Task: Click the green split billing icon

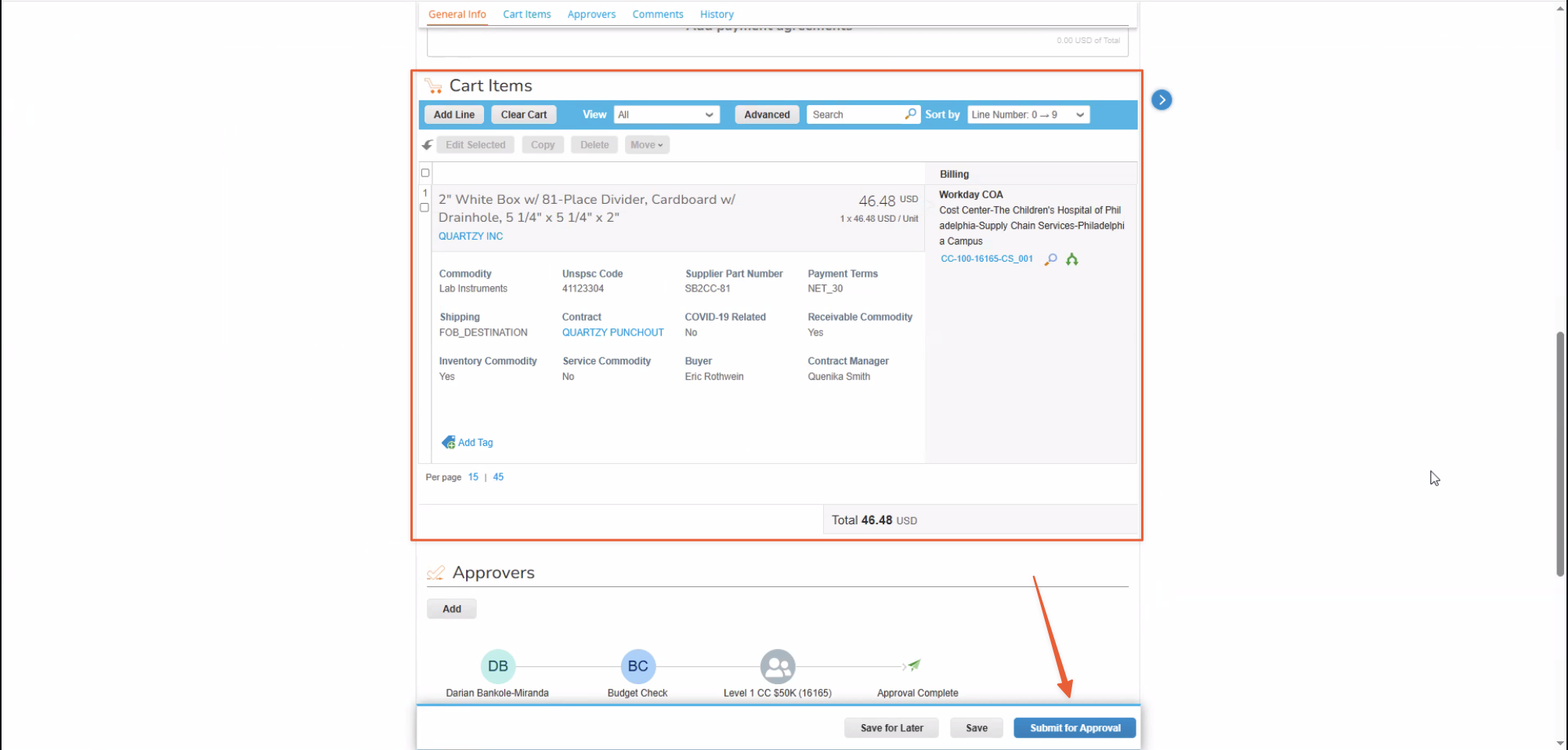Action: 1072,259
